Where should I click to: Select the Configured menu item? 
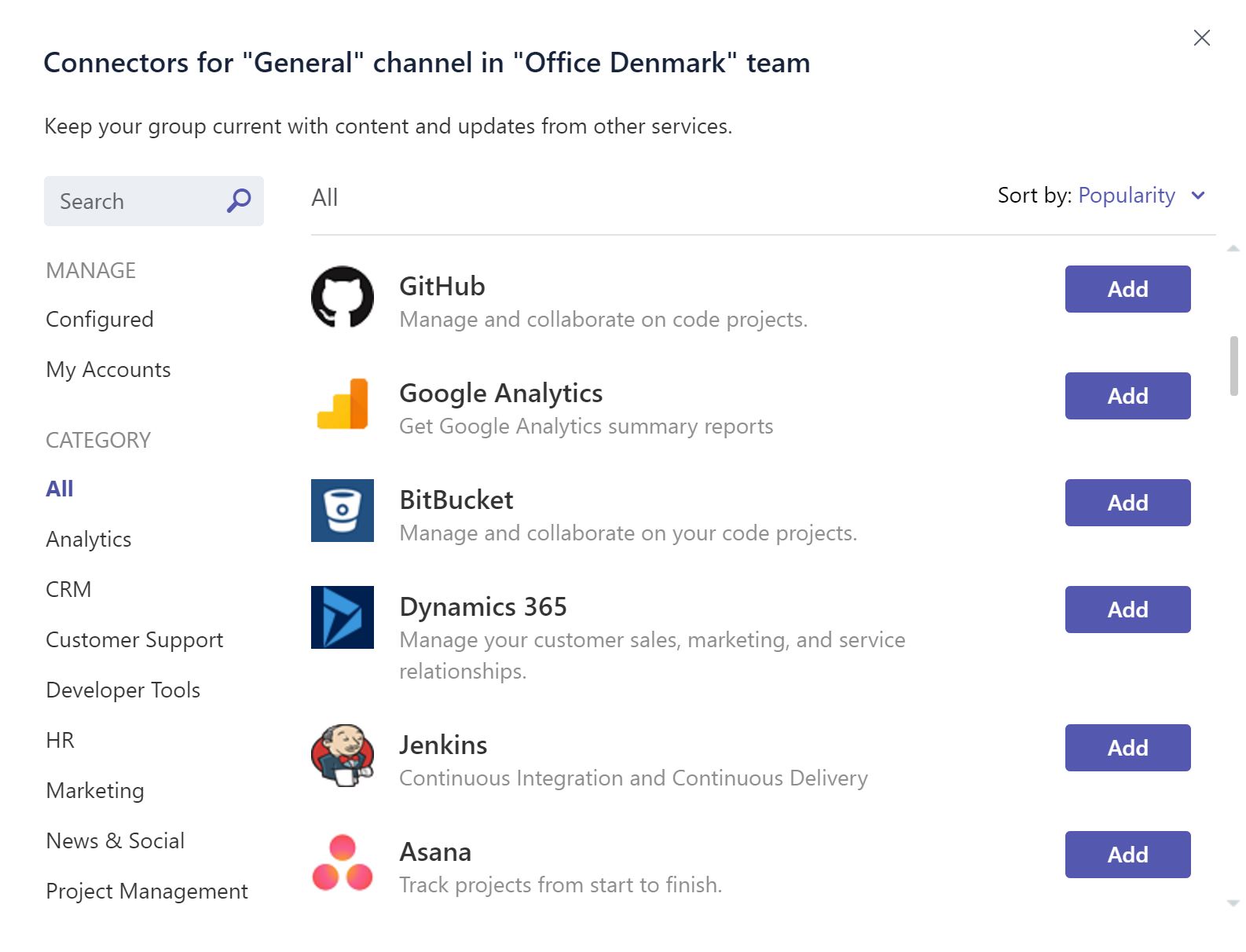tap(100, 320)
